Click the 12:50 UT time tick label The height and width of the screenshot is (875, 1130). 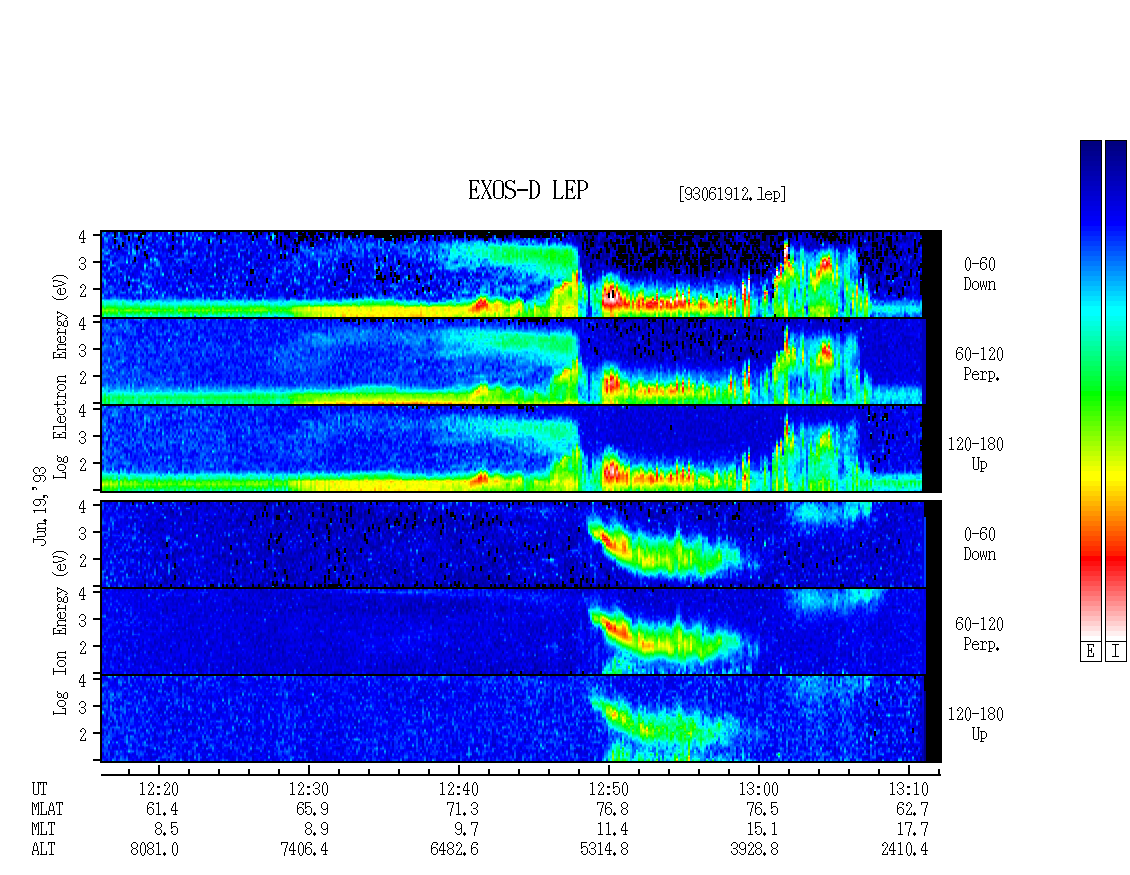608,789
